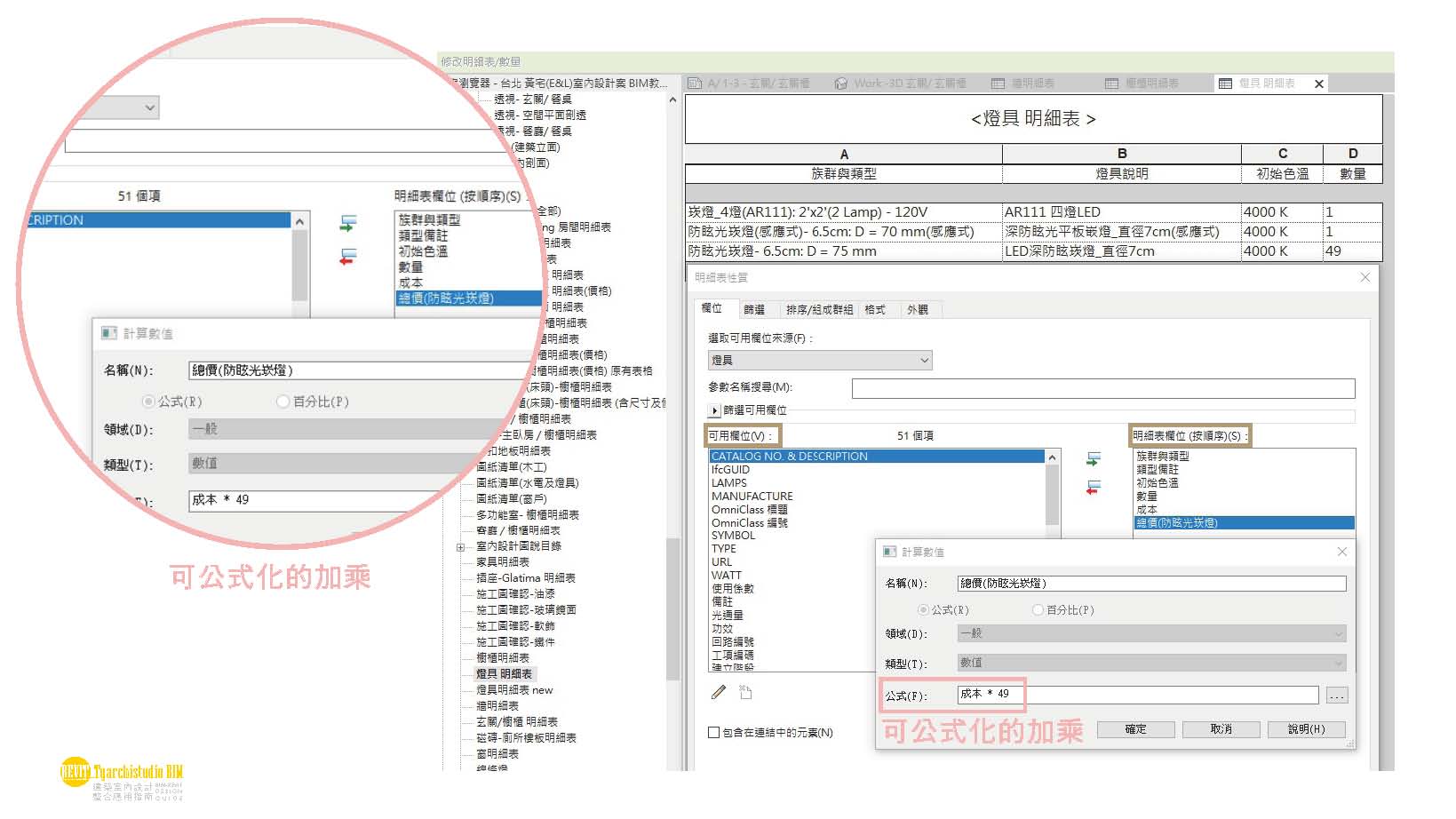The image size is (1456, 819).
Task: Enable 包含在連結中的元素 checkbox
Action: point(713,733)
